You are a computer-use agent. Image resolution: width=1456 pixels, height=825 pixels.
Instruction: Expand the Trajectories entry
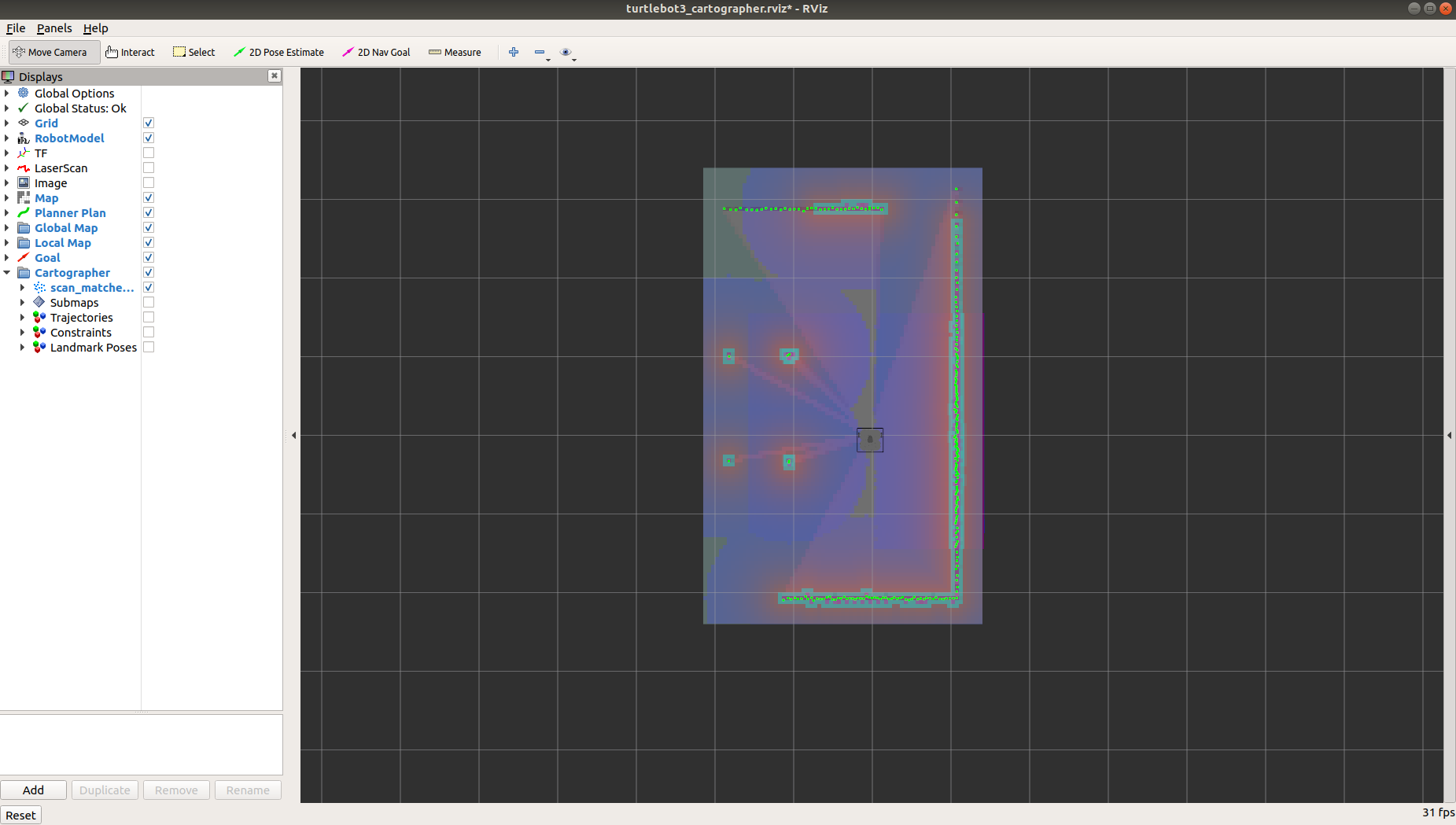[x=22, y=317]
